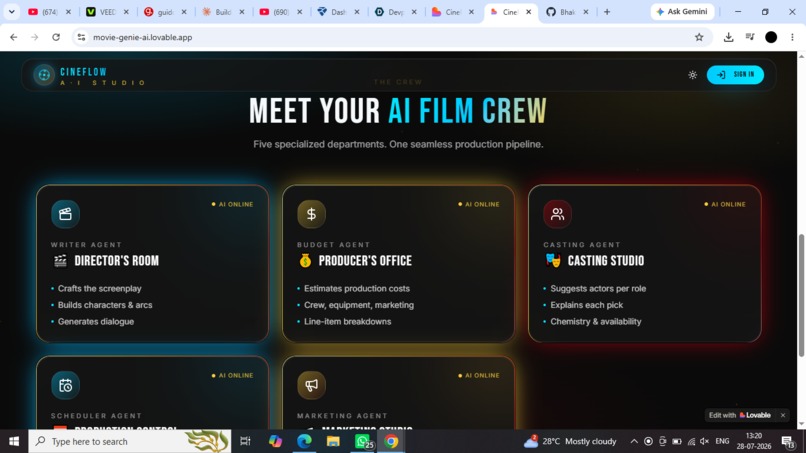Reload the page with refresh icon

coord(56,37)
